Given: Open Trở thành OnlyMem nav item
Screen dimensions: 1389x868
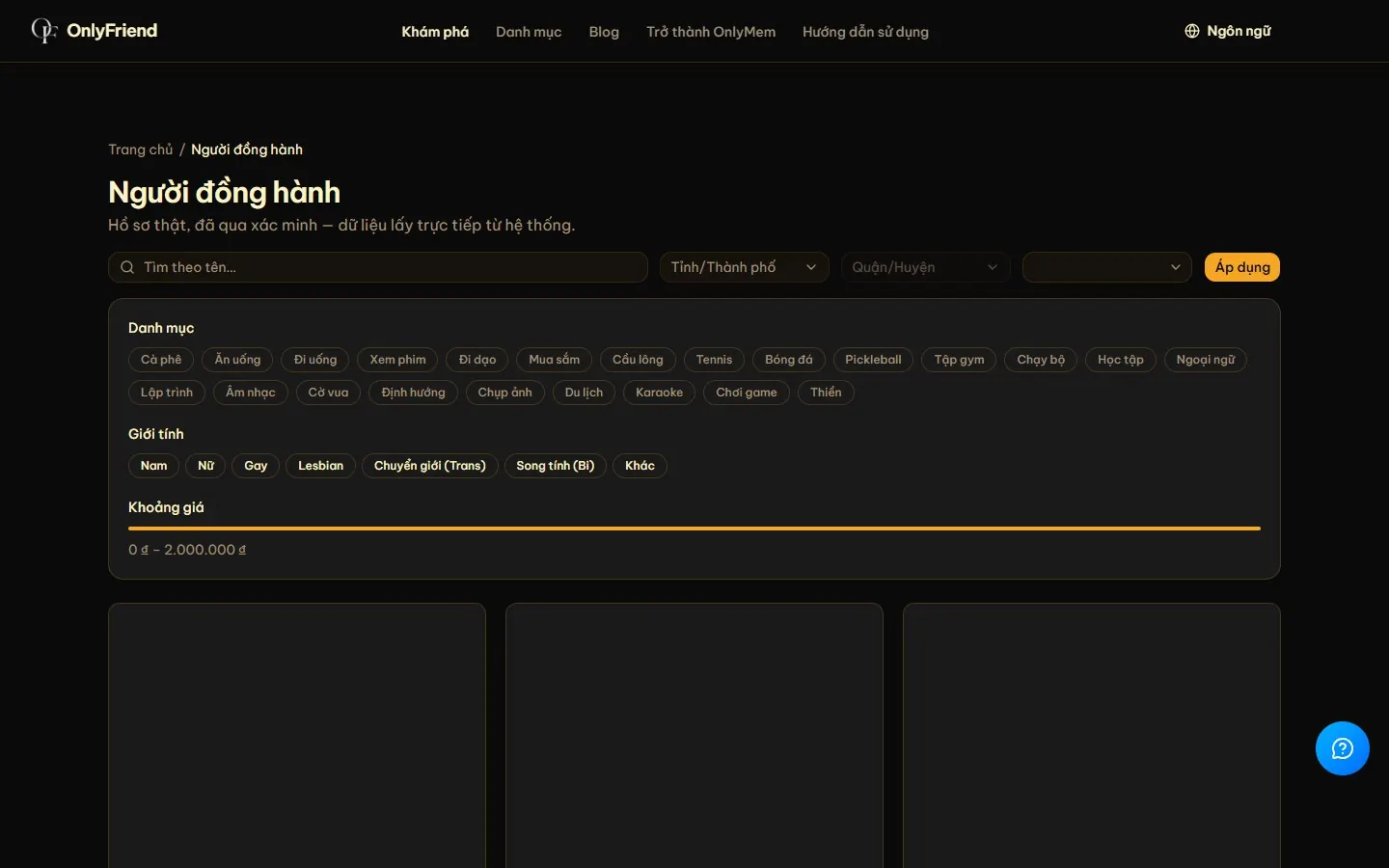Looking at the screenshot, I should click(711, 32).
